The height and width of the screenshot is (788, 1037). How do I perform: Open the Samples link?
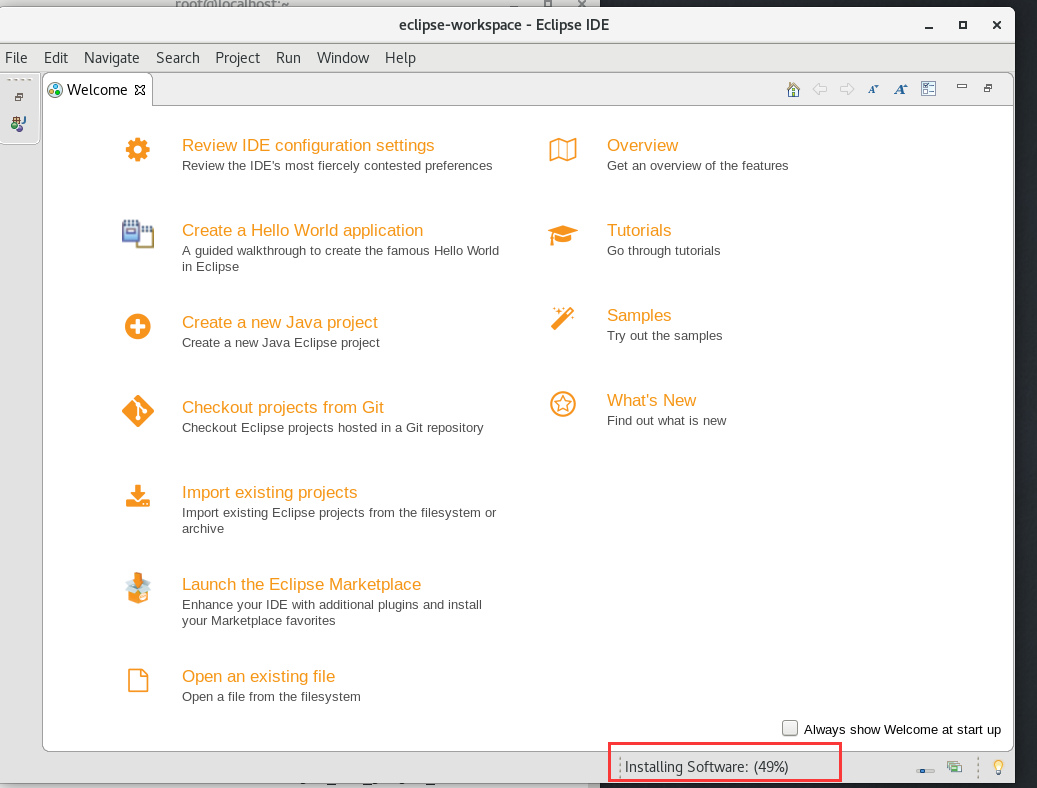pyautogui.click(x=639, y=316)
